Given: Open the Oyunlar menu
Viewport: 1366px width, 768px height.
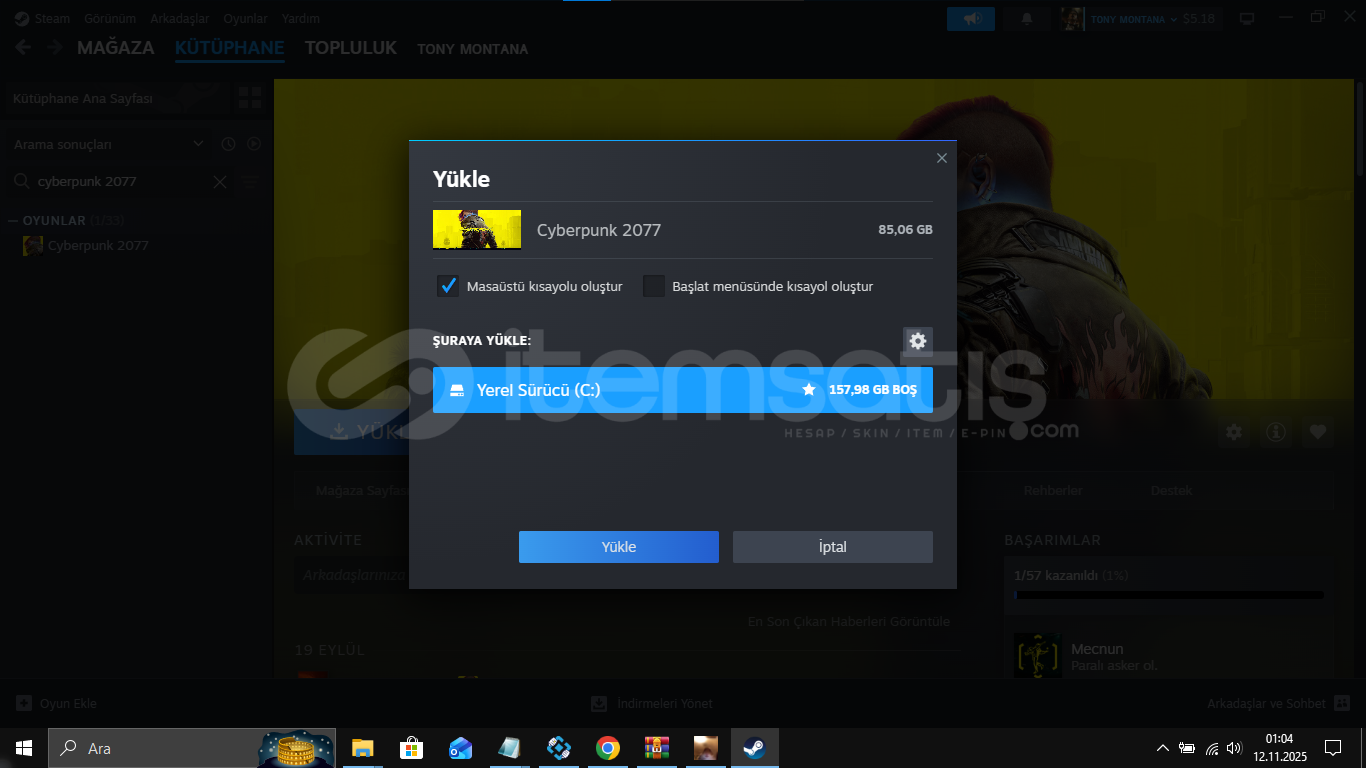Looking at the screenshot, I should coord(245,18).
